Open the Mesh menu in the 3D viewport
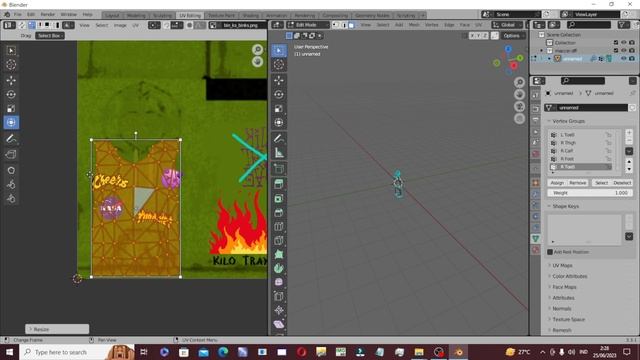The image size is (640, 360). click(x=414, y=25)
